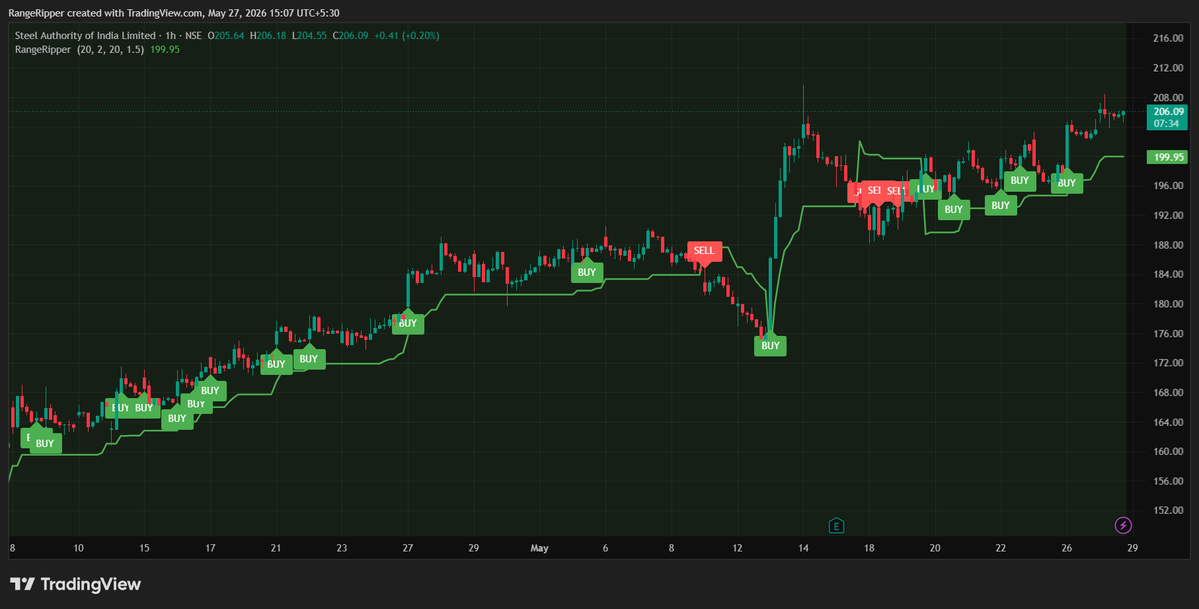Screen dimensions: 1199x609
Task: Click the 168.00 price axis label
Action: coord(1168,392)
